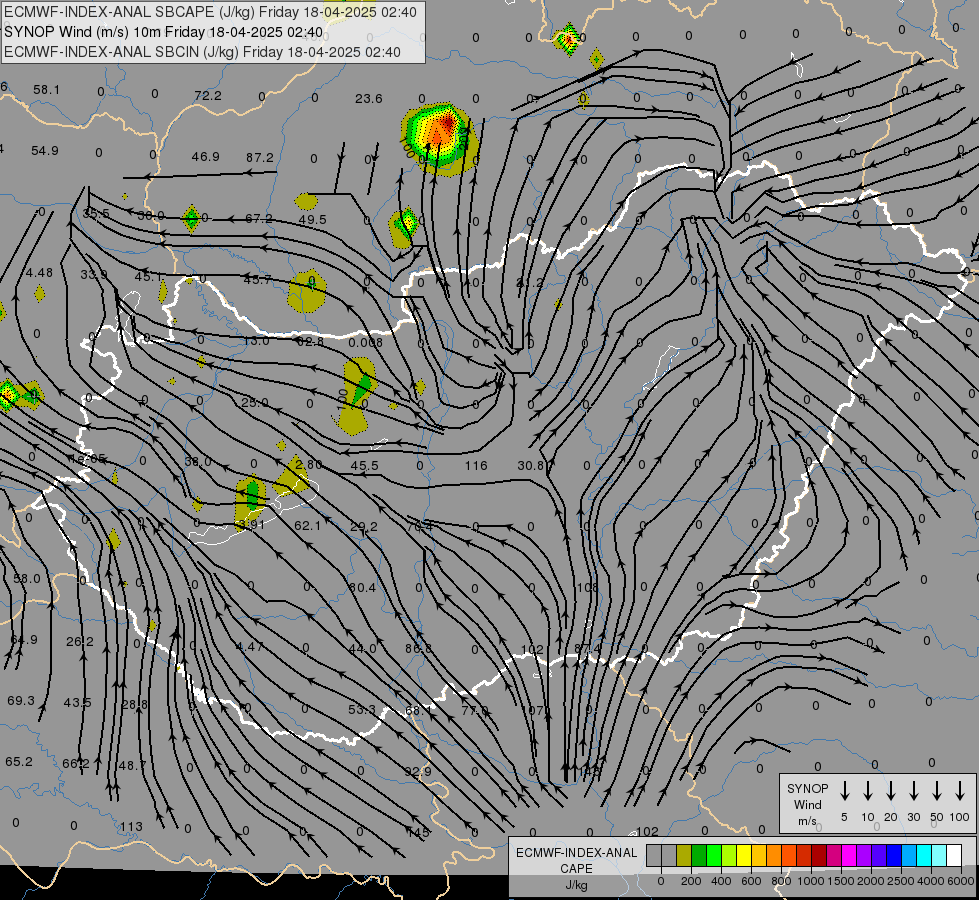The height and width of the screenshot is (900, 979).
Task: Click the 30 m/s wind arrow in legend
Action: (x=913, y=791)
